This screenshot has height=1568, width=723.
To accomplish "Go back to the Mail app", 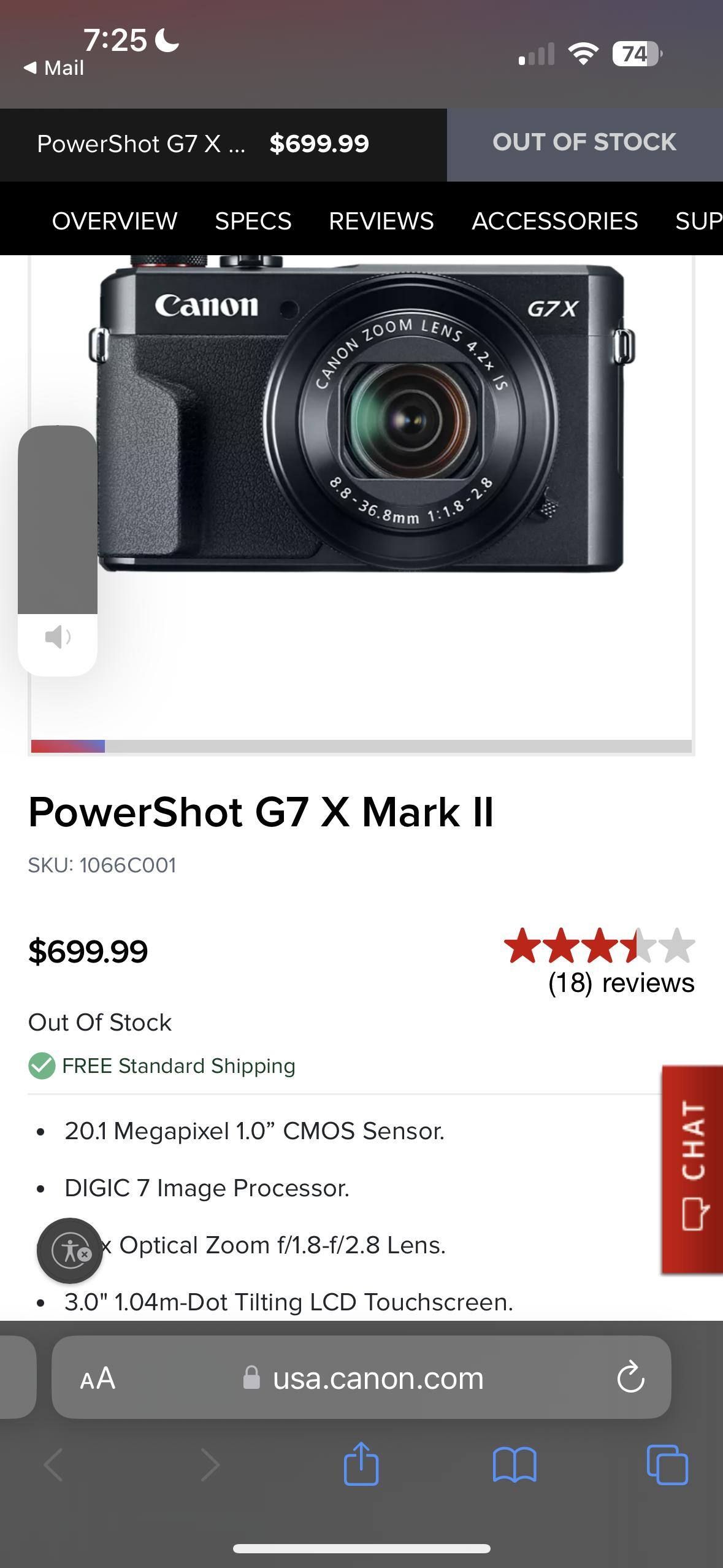I will coord(54,67).
